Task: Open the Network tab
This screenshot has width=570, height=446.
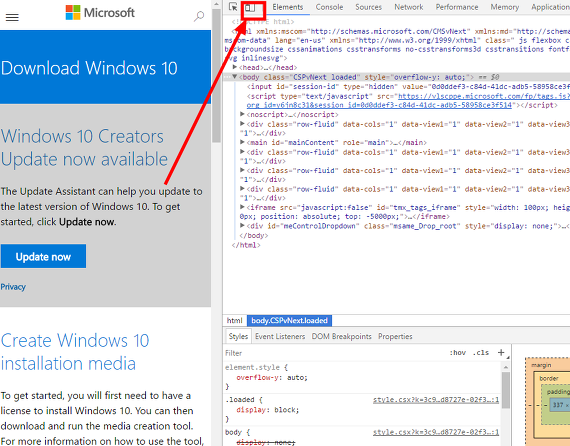Action: 409,7
